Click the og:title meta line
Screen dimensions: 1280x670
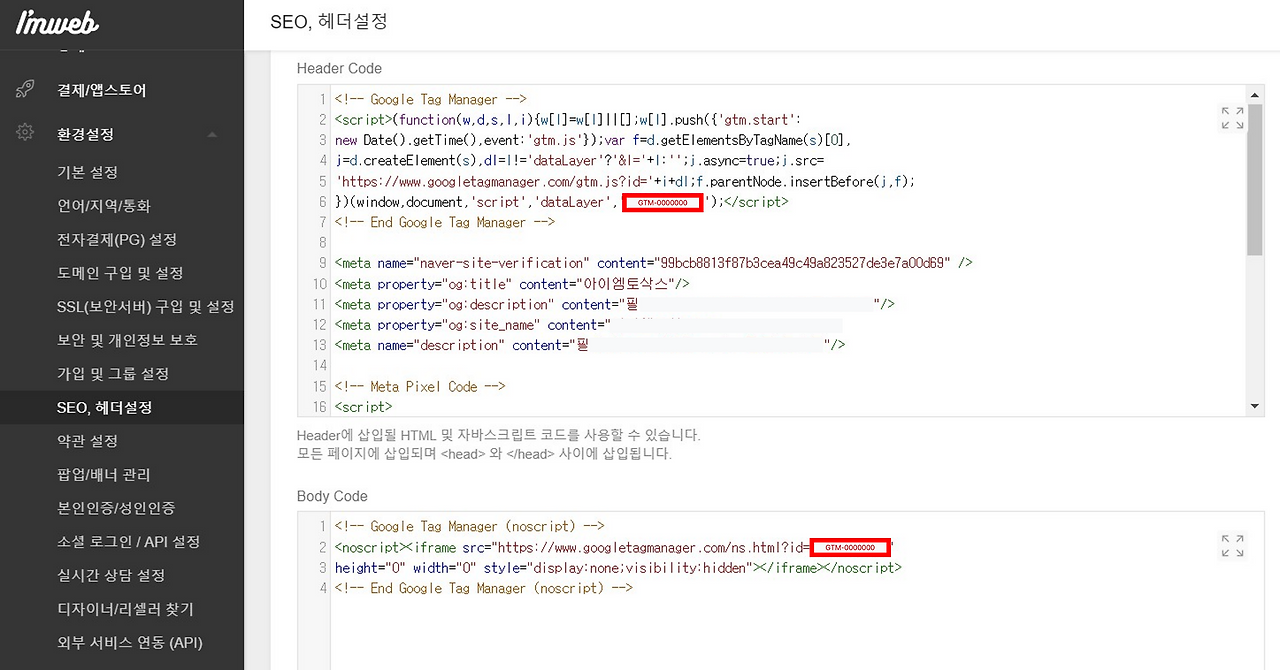(x=512, y=284)
